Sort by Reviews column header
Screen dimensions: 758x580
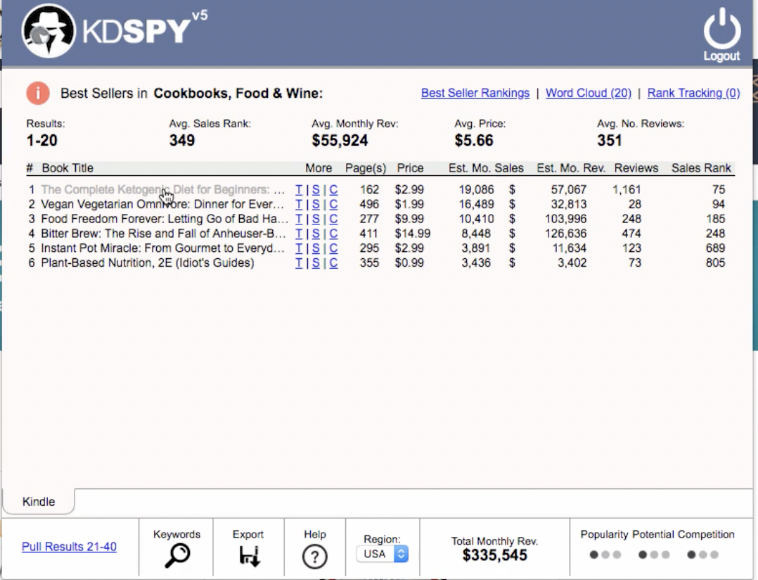coord(636,168)
